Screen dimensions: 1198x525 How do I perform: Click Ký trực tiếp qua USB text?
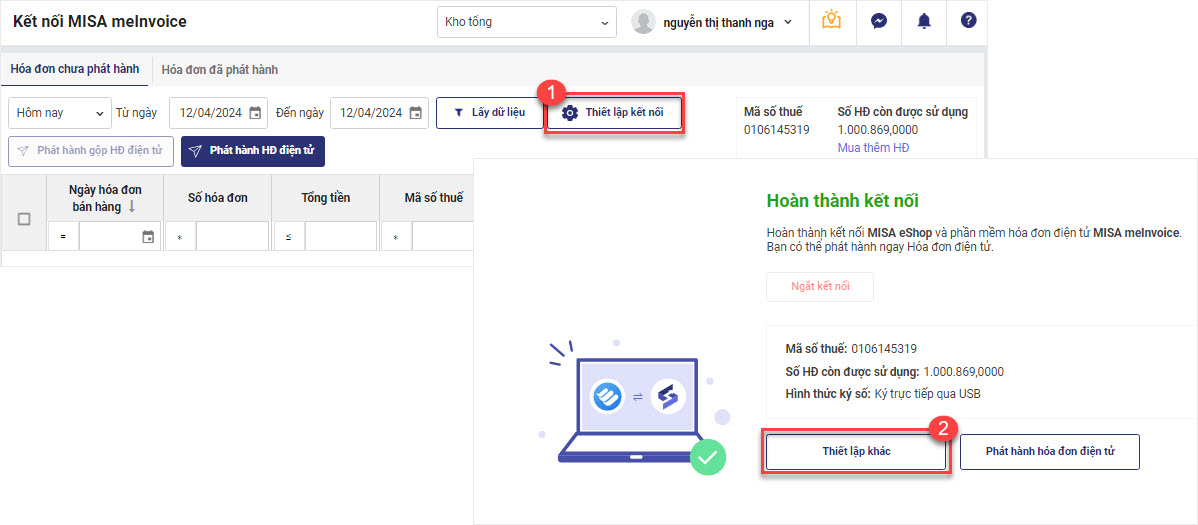(x=927, y=394)
